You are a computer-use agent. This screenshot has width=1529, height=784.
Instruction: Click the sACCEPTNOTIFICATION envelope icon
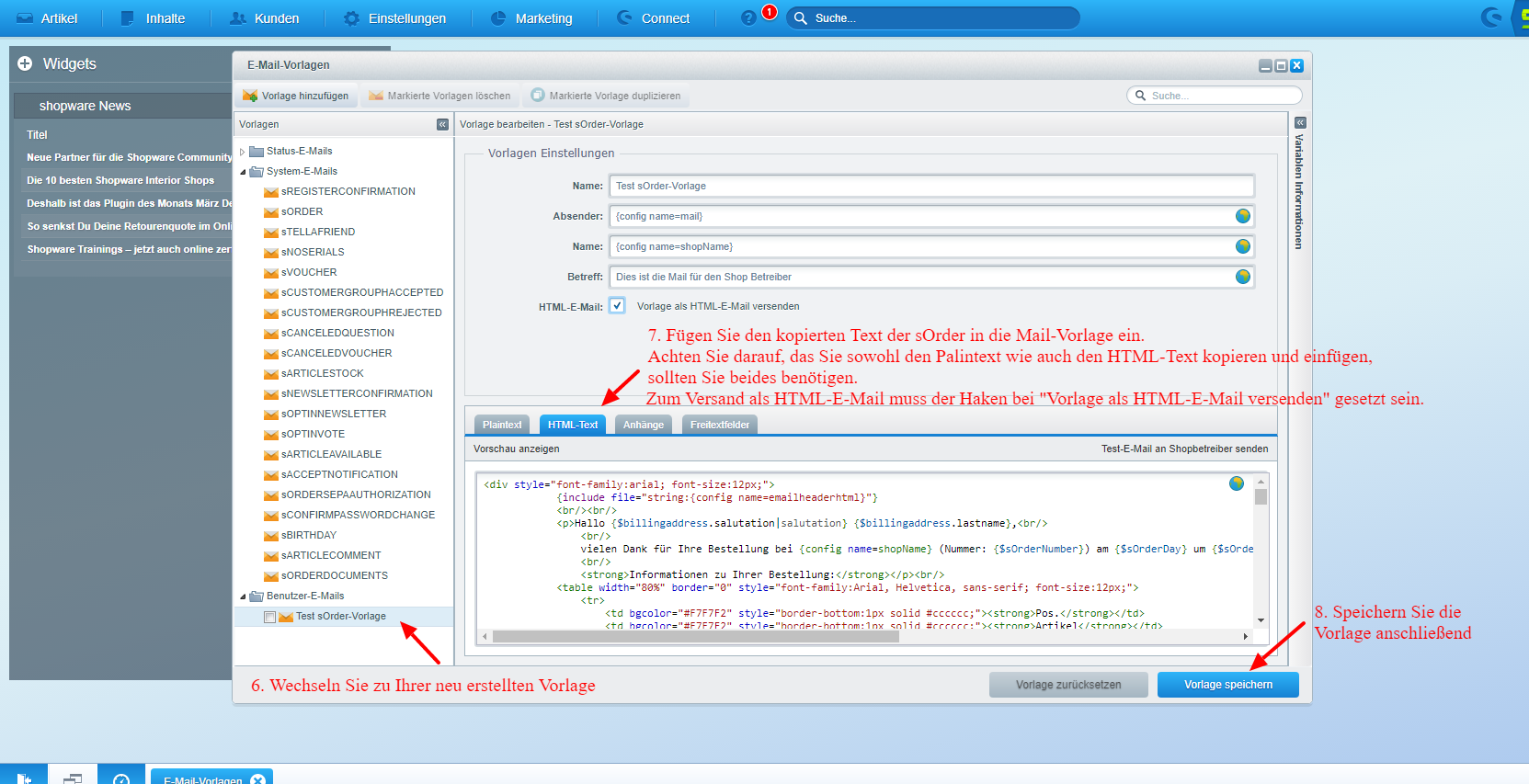click(271, 475)
